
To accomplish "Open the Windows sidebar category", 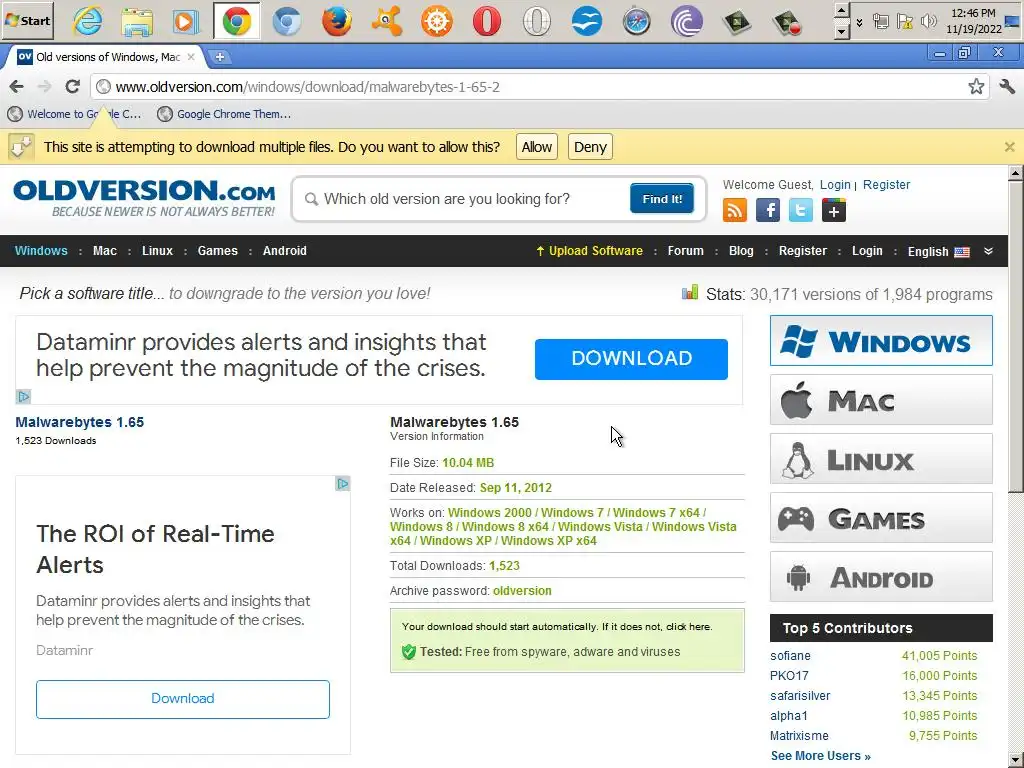I will click(x=881, y=340).
